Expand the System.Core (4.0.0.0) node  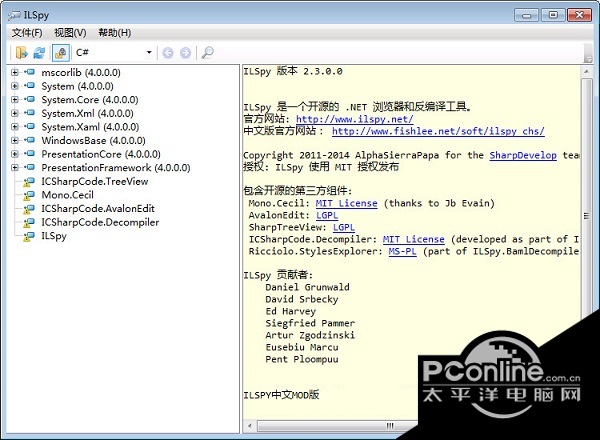[x=15, y=99]
